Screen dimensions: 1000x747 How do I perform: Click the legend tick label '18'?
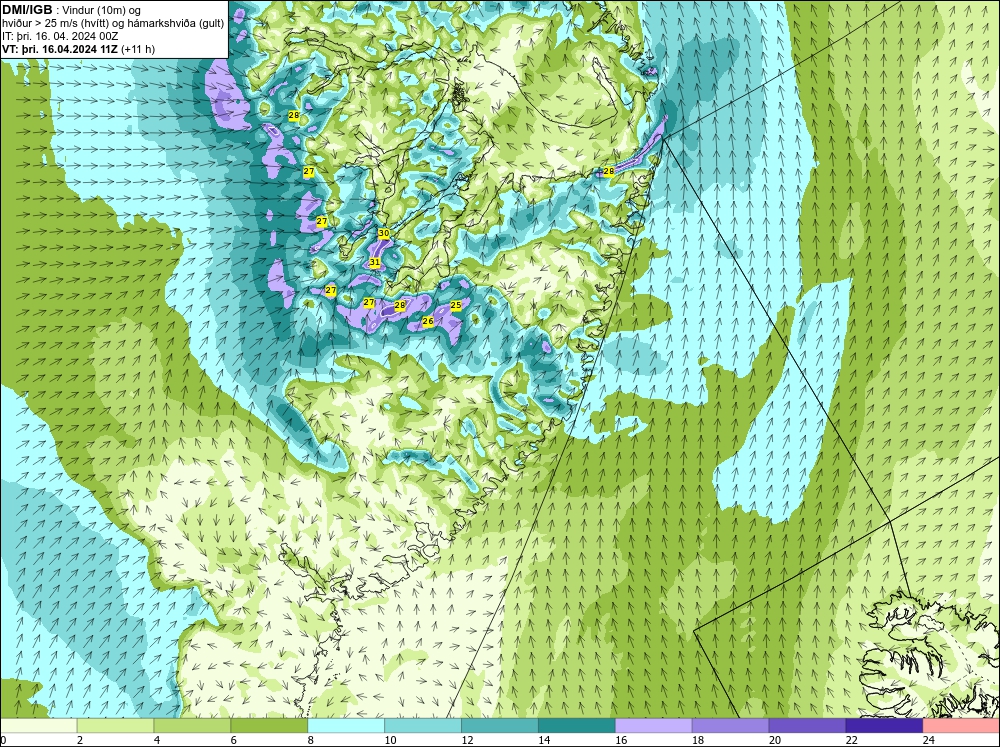point(698,740)
